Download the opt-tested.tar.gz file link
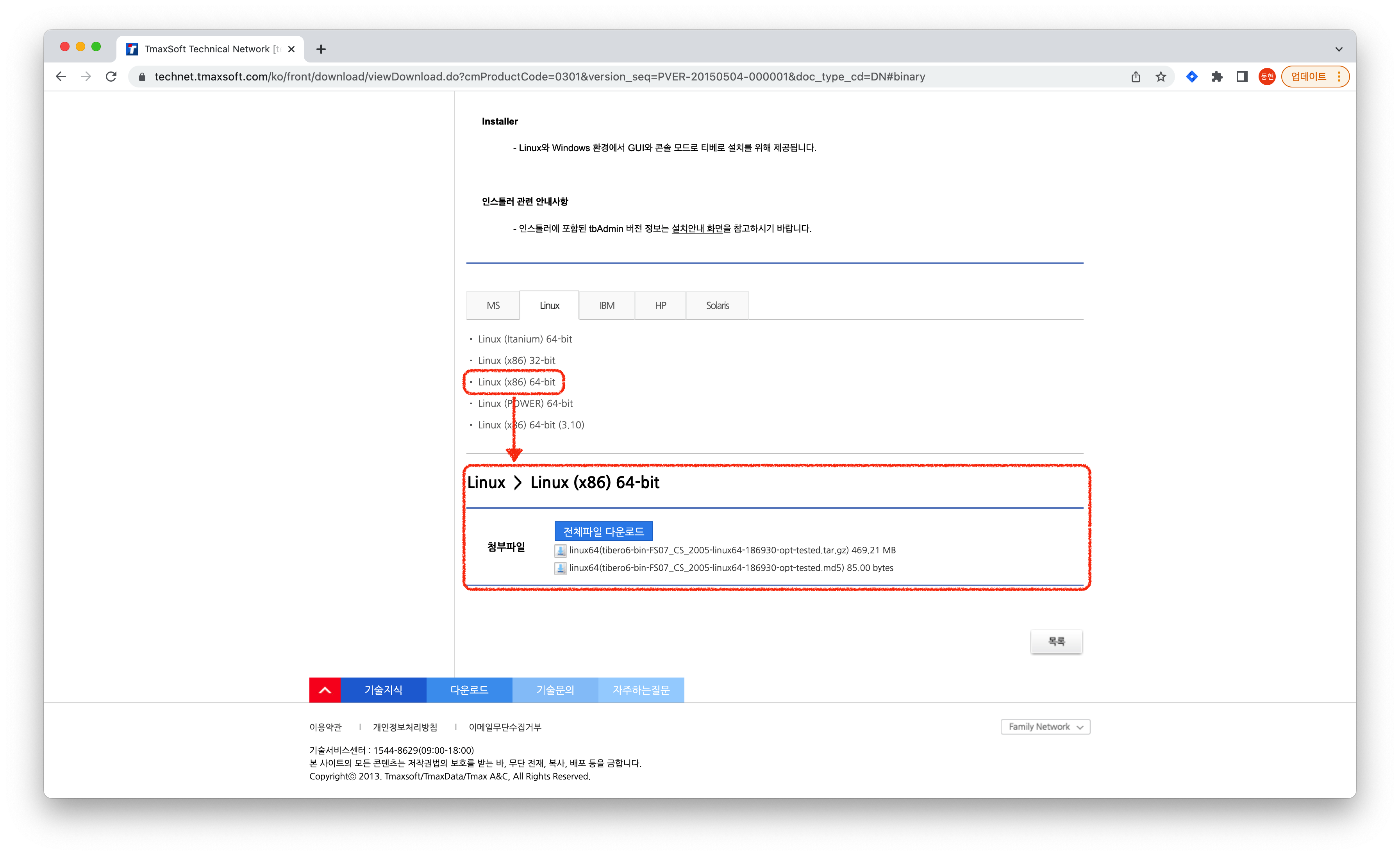This screenshot has height=856, width=1400. click(x=732, y=550)
